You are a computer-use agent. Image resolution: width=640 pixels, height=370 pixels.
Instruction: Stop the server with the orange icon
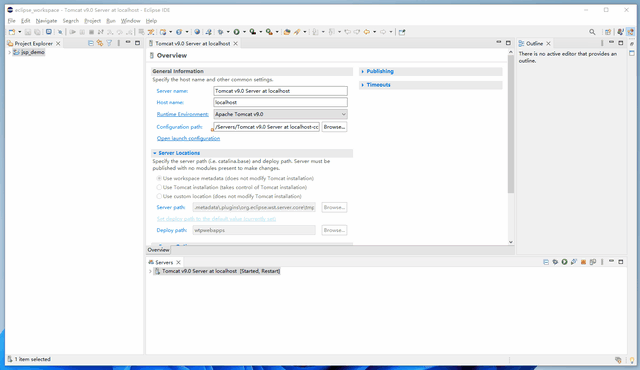tap(583, 262)
